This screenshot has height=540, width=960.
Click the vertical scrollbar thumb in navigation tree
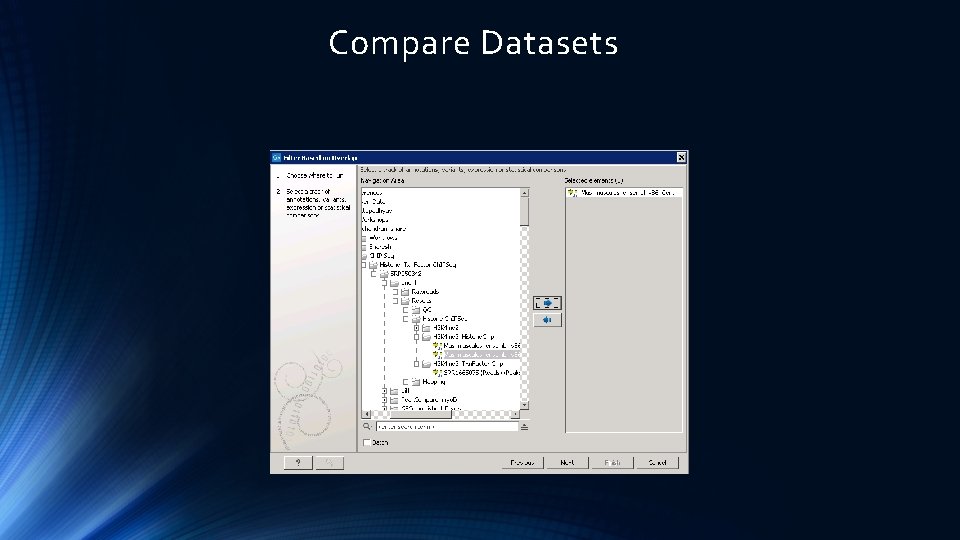pyautogui.click(x=525, y=212)
